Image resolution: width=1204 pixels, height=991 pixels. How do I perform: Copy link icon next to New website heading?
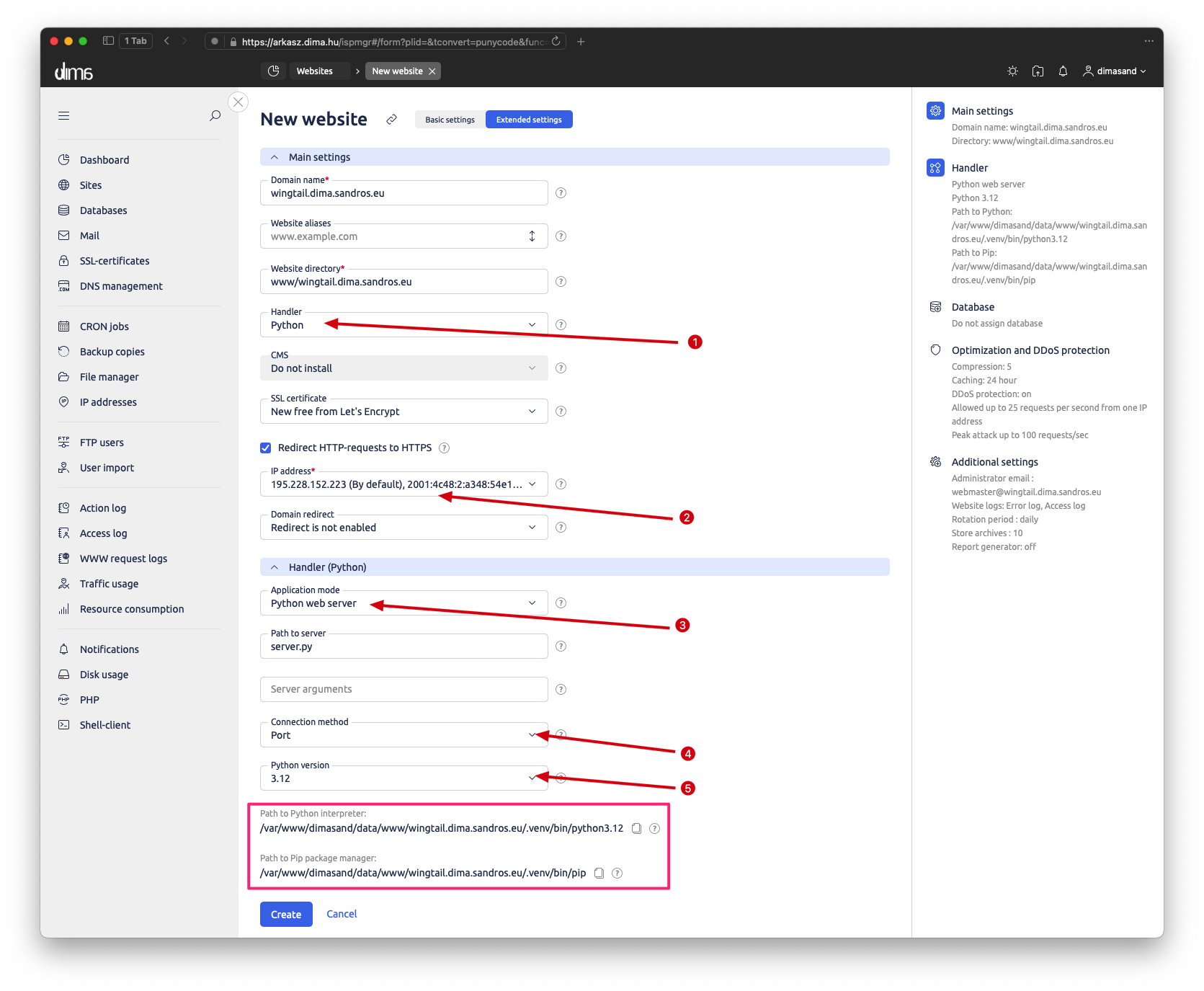pos(391,120)
